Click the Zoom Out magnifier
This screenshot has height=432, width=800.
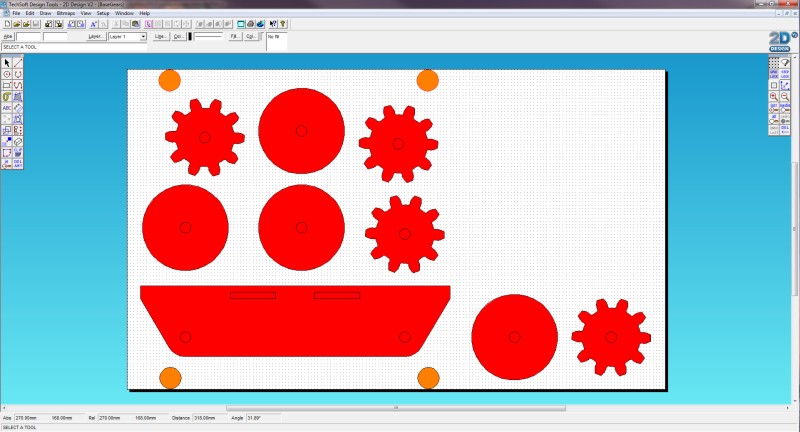click(785, 96)
